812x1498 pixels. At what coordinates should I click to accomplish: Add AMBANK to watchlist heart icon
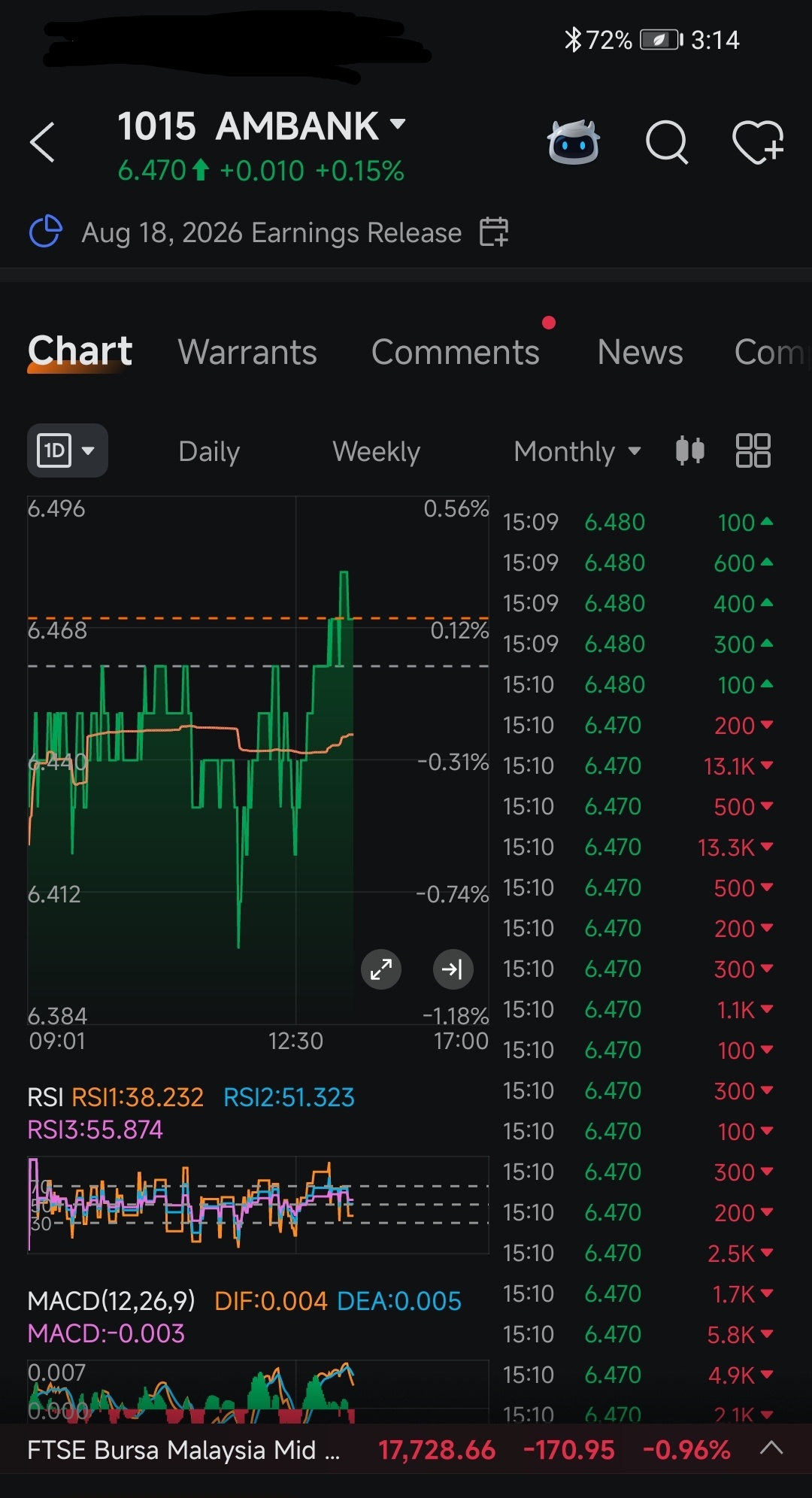tap(758, 141)
